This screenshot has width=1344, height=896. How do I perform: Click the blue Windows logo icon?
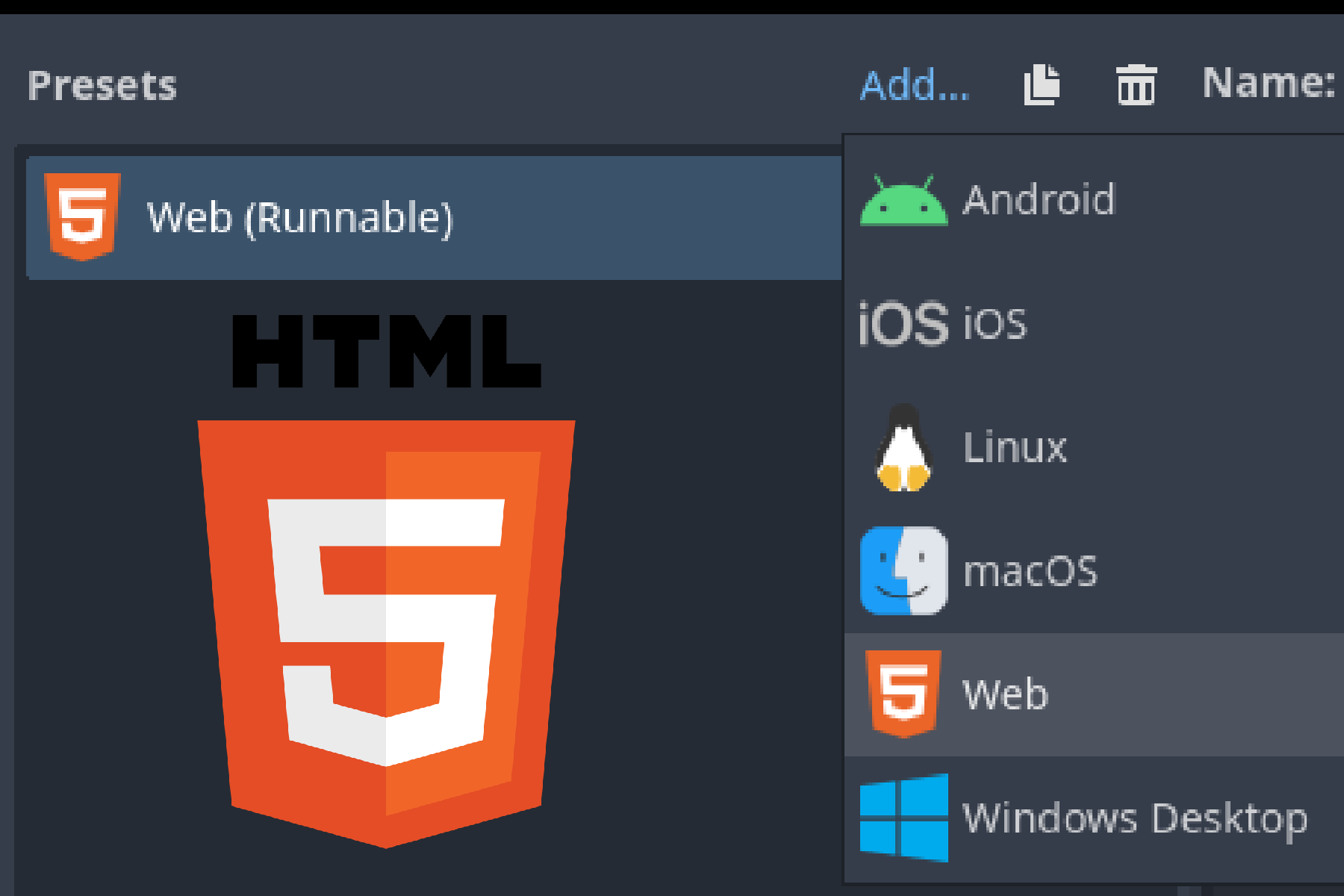click(903, 818)
